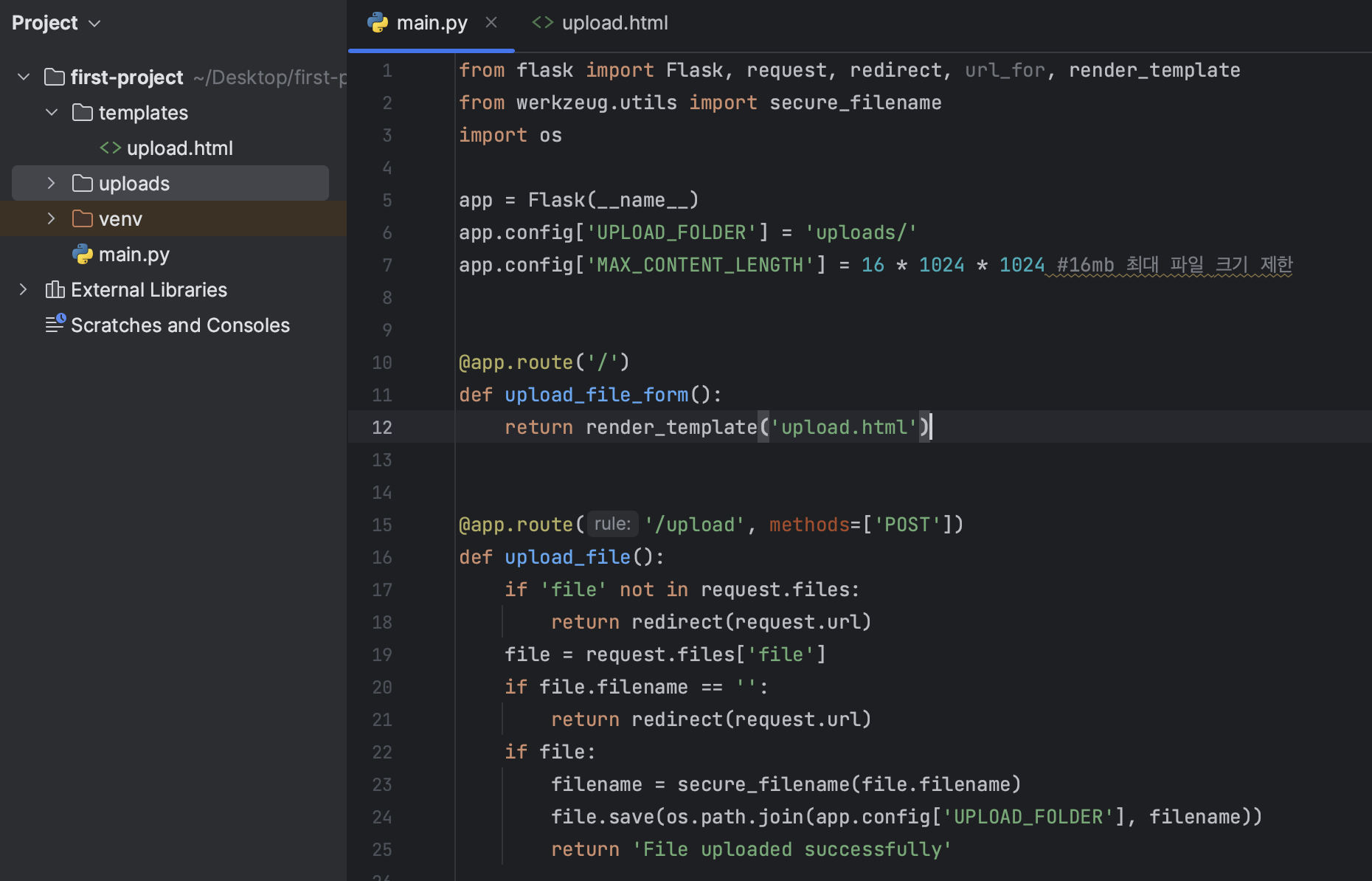Image resolution: width=1372 pixels, height=881 pixels.
Task: Collapse the templates folder
Action: [52, 112]
